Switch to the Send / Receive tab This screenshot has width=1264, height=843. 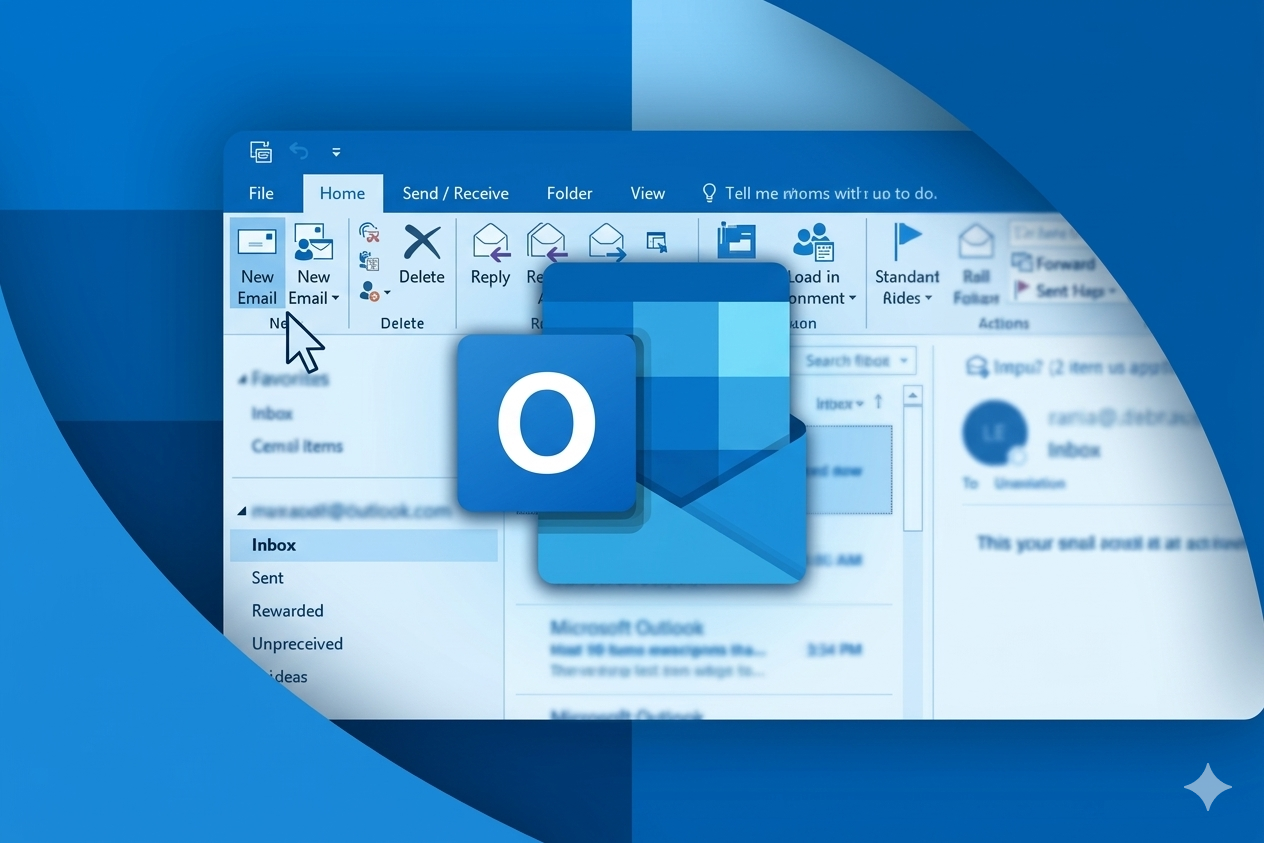point(455,194)
